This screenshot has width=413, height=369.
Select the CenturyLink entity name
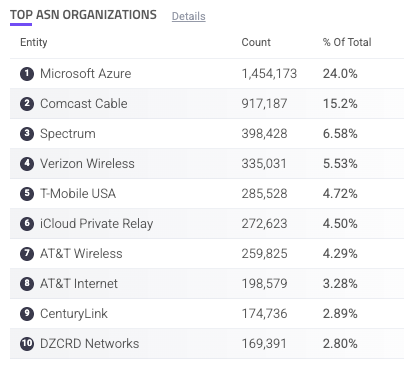74,314
